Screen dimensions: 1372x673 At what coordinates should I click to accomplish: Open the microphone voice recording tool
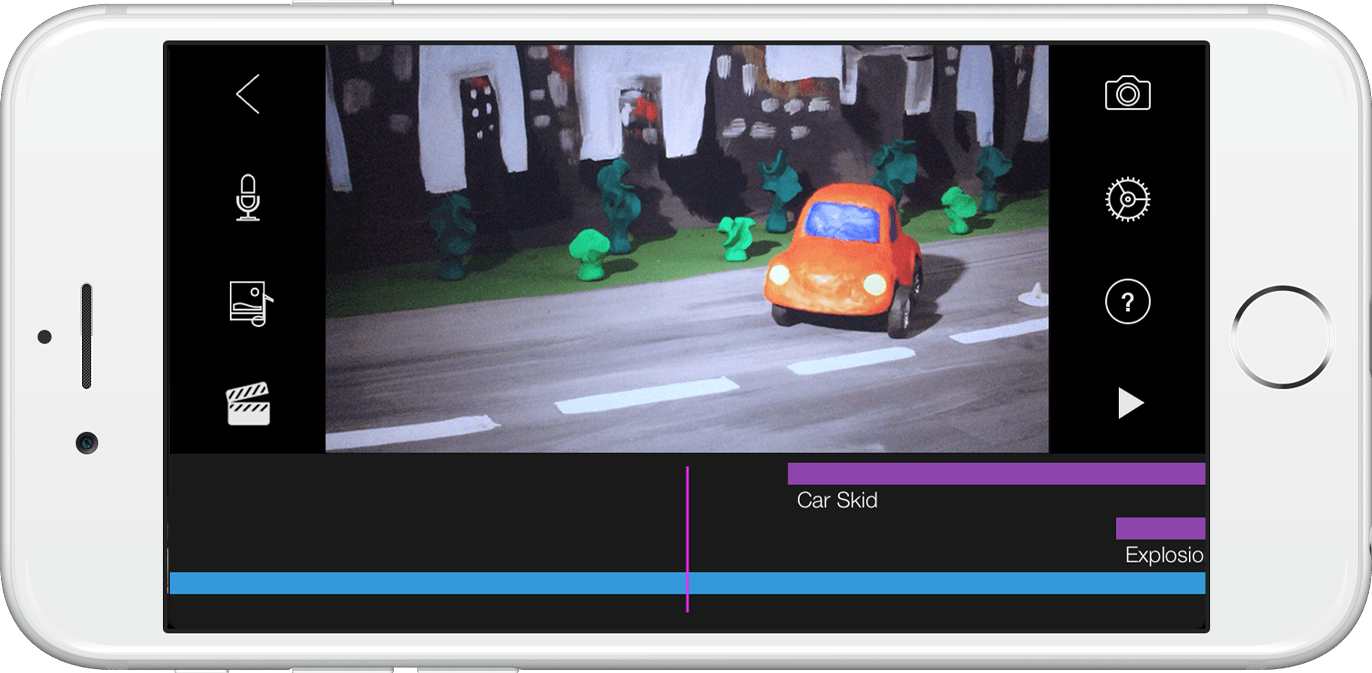(x=247, y=197)
